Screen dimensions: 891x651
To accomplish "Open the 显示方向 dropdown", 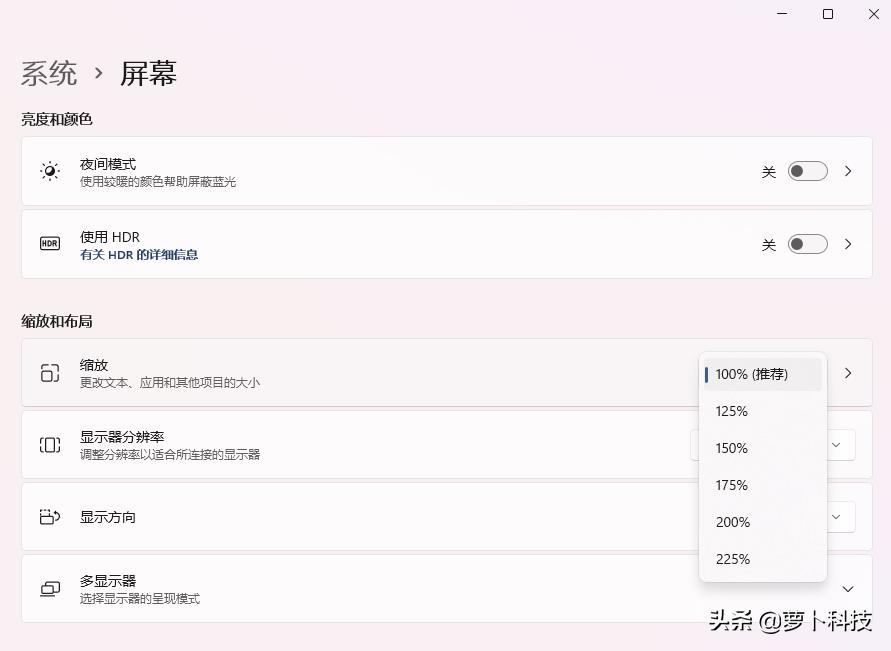I will pos(838,517).
